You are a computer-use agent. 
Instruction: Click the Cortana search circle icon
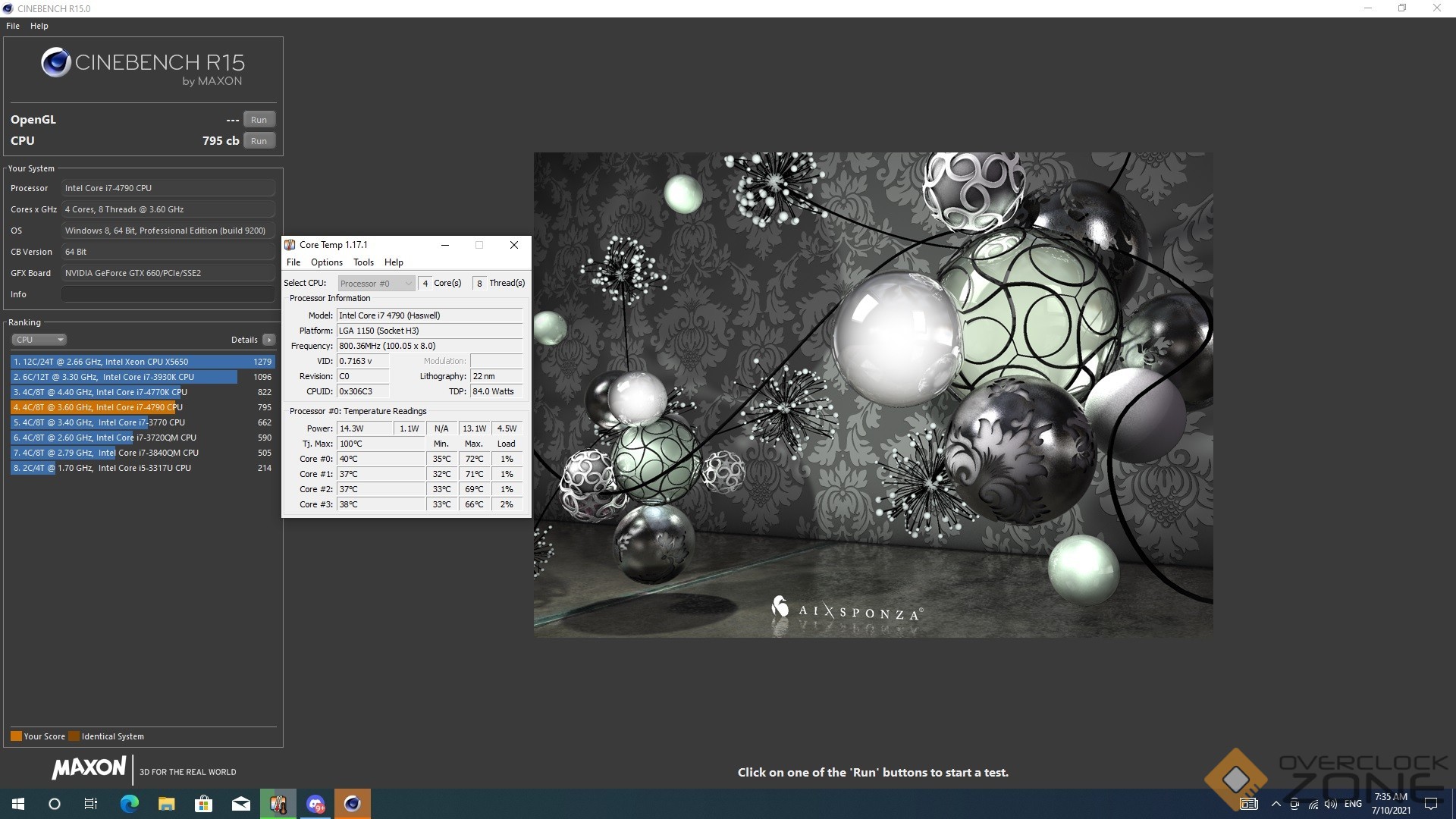tap(55, 804)
